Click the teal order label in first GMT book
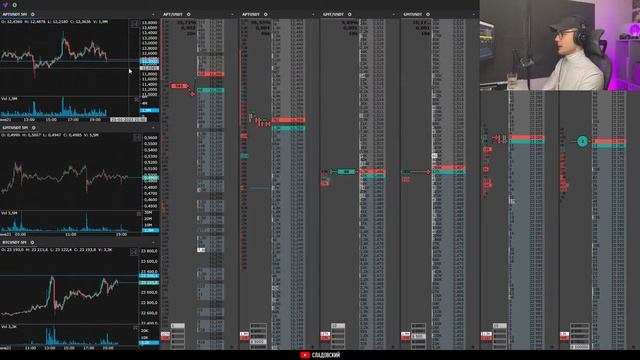 point(346,172)
